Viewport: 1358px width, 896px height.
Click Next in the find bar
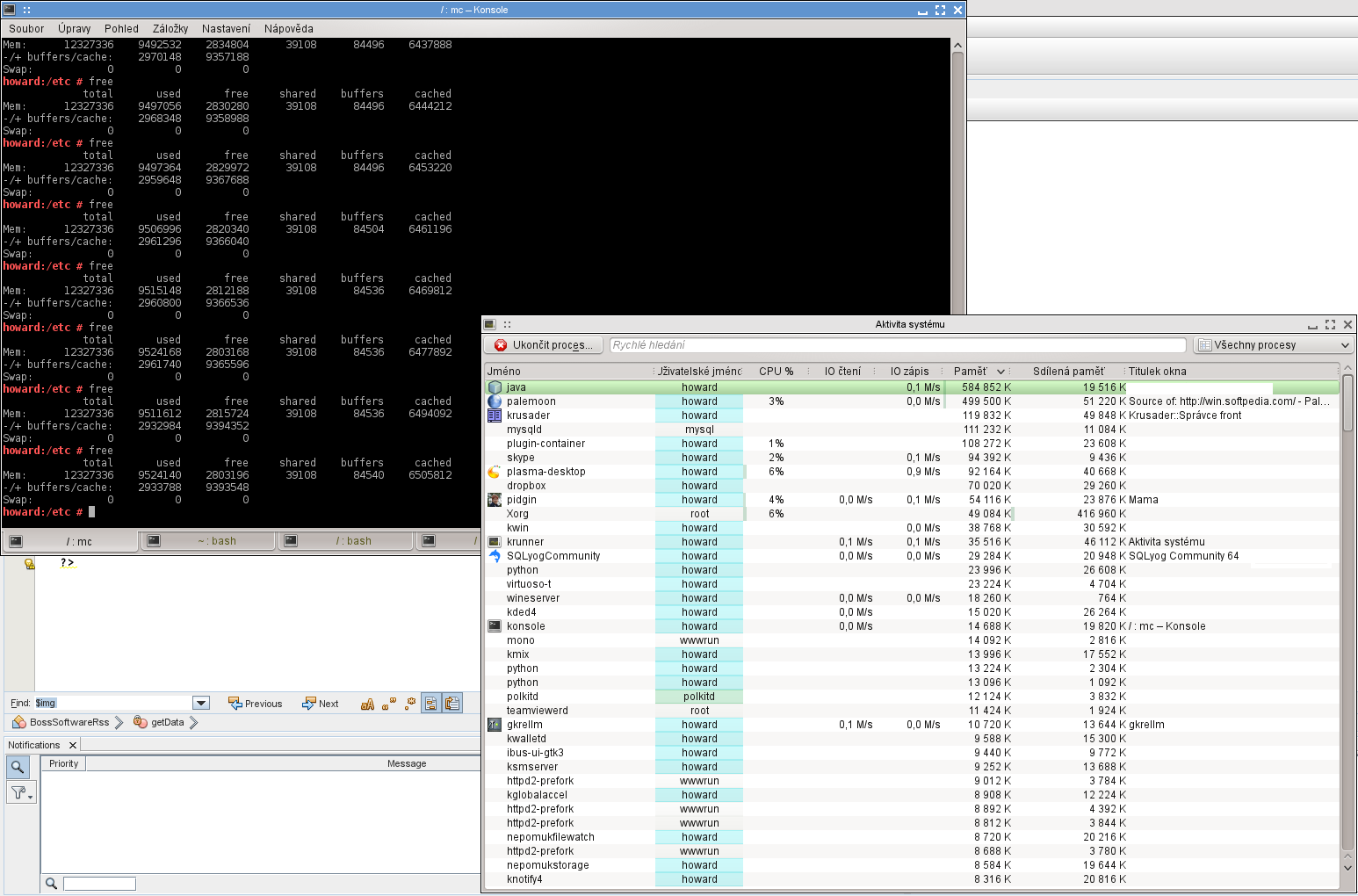[321, 704]
